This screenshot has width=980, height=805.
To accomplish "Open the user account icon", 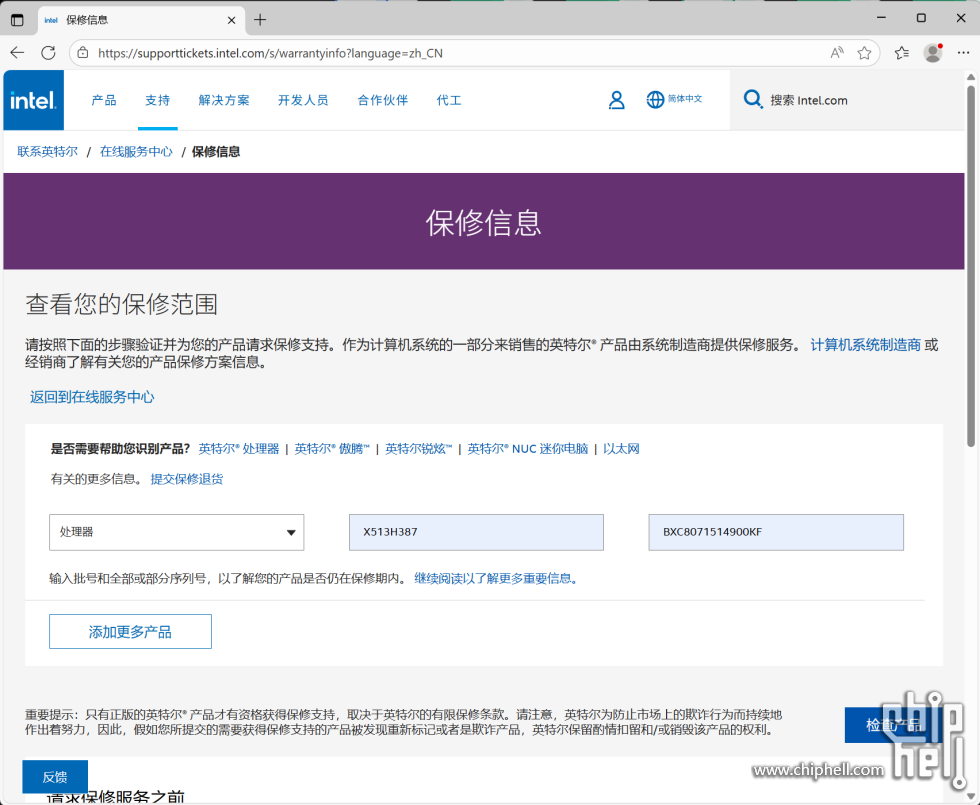I will [x=616, y=100].
